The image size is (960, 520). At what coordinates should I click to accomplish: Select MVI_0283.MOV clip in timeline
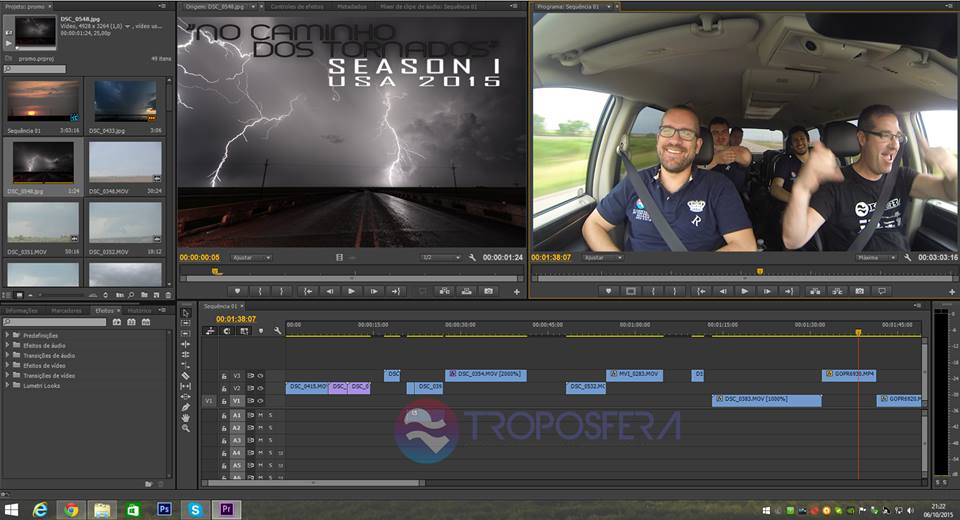(634, 375)
